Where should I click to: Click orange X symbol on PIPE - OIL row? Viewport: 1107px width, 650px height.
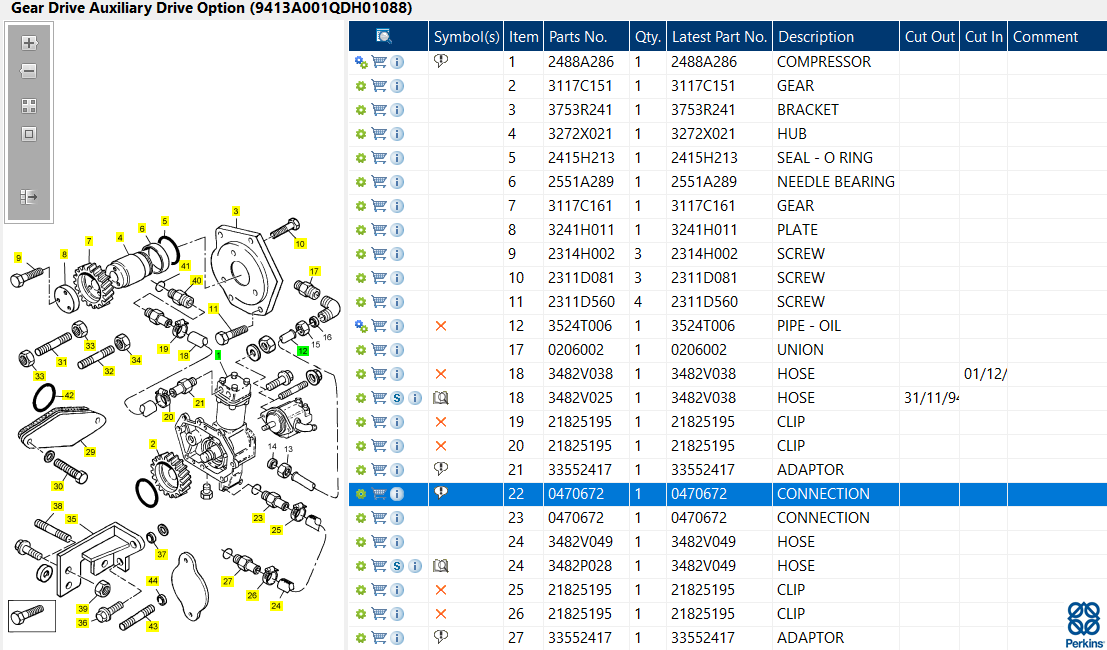[441, 326]
